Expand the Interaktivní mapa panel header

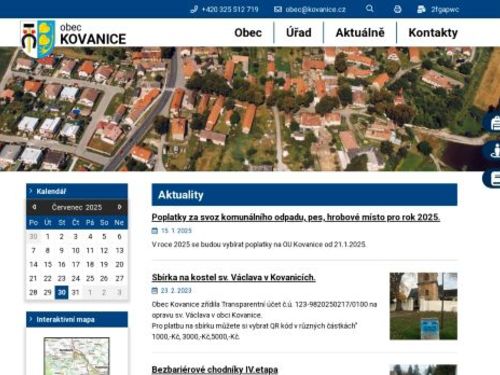pos(77,319)
